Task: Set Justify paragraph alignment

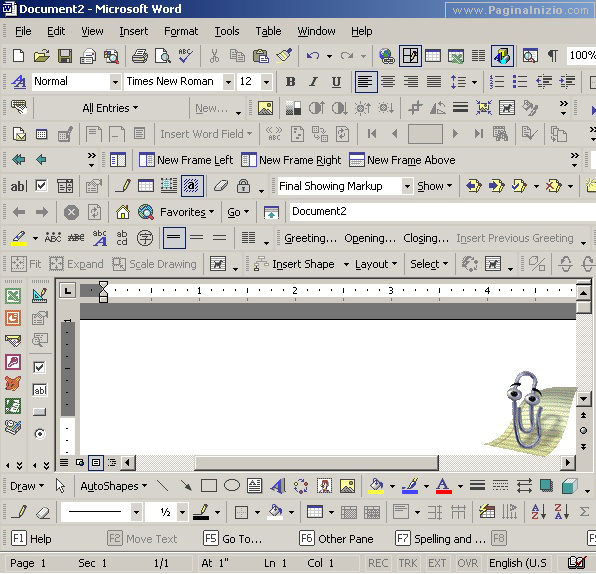Action: [434, 82]
